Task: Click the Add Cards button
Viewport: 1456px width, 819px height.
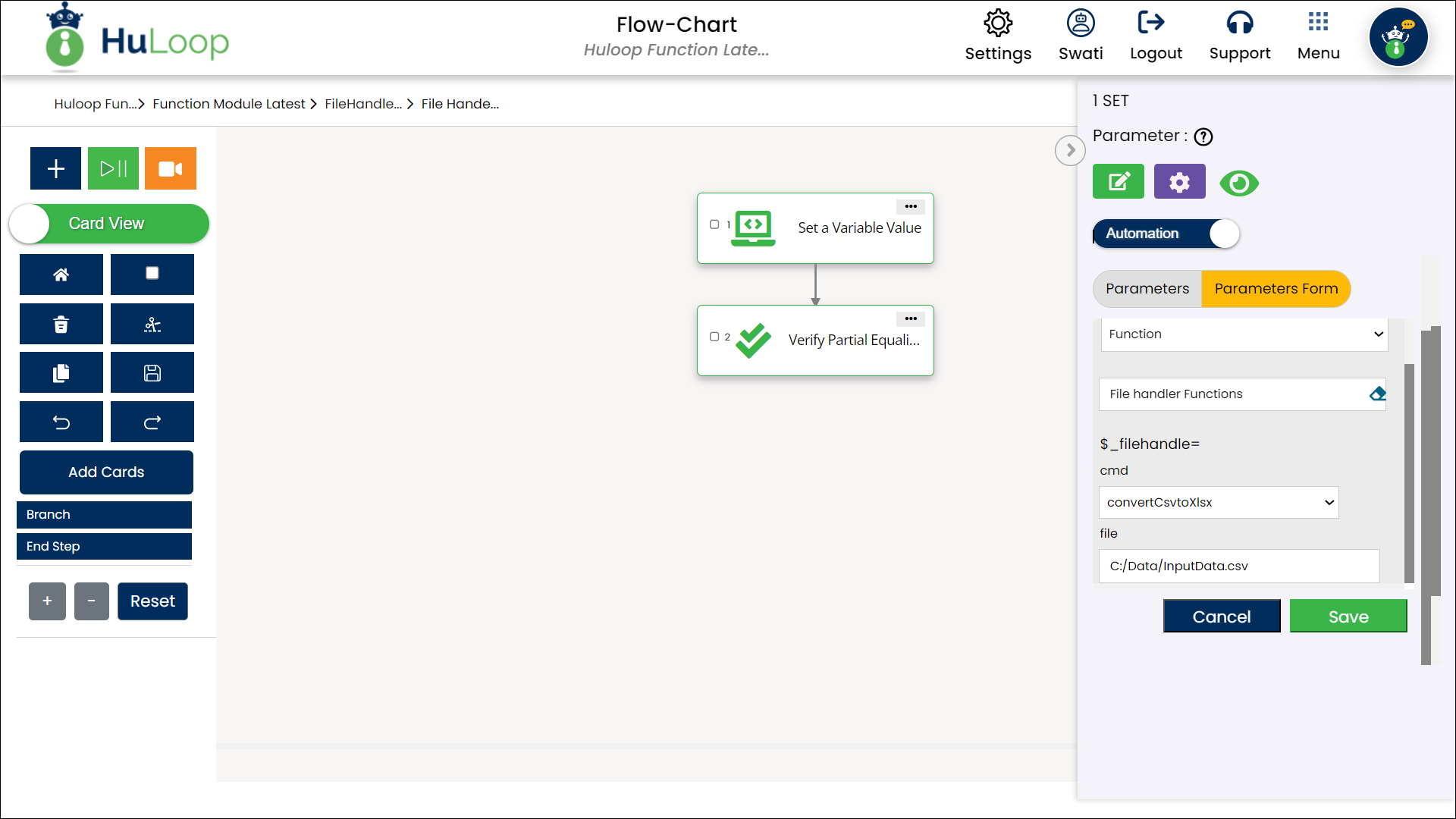Action: click(x=106, y=472)
